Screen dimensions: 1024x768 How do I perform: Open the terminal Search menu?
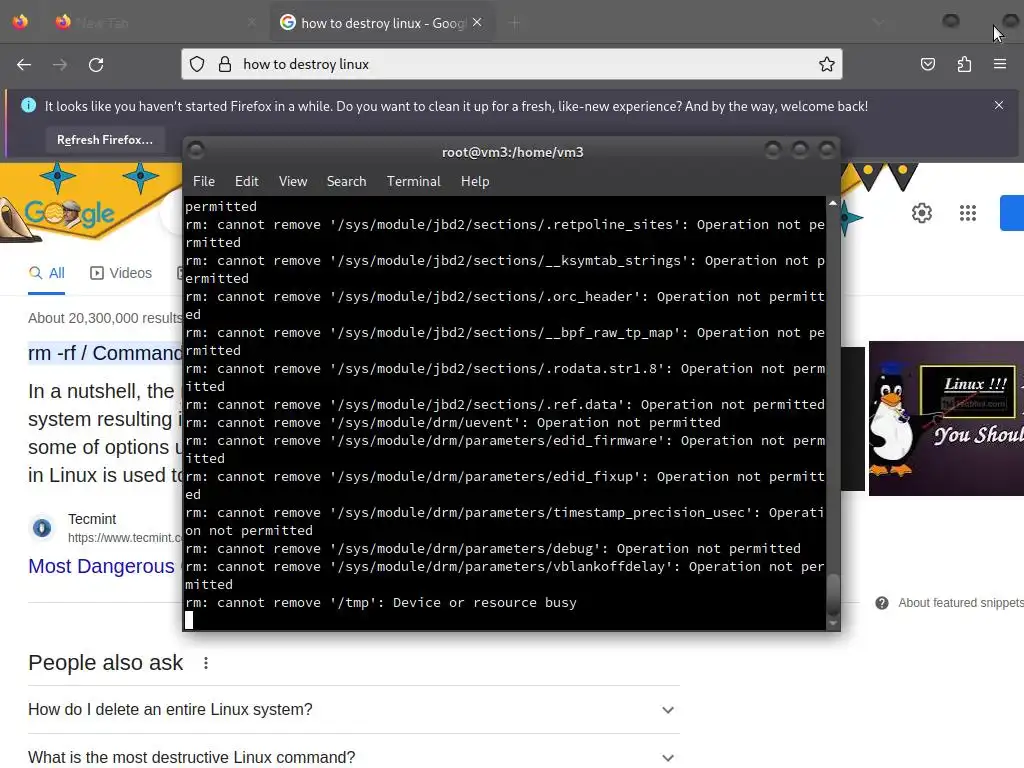pos(346,181)
